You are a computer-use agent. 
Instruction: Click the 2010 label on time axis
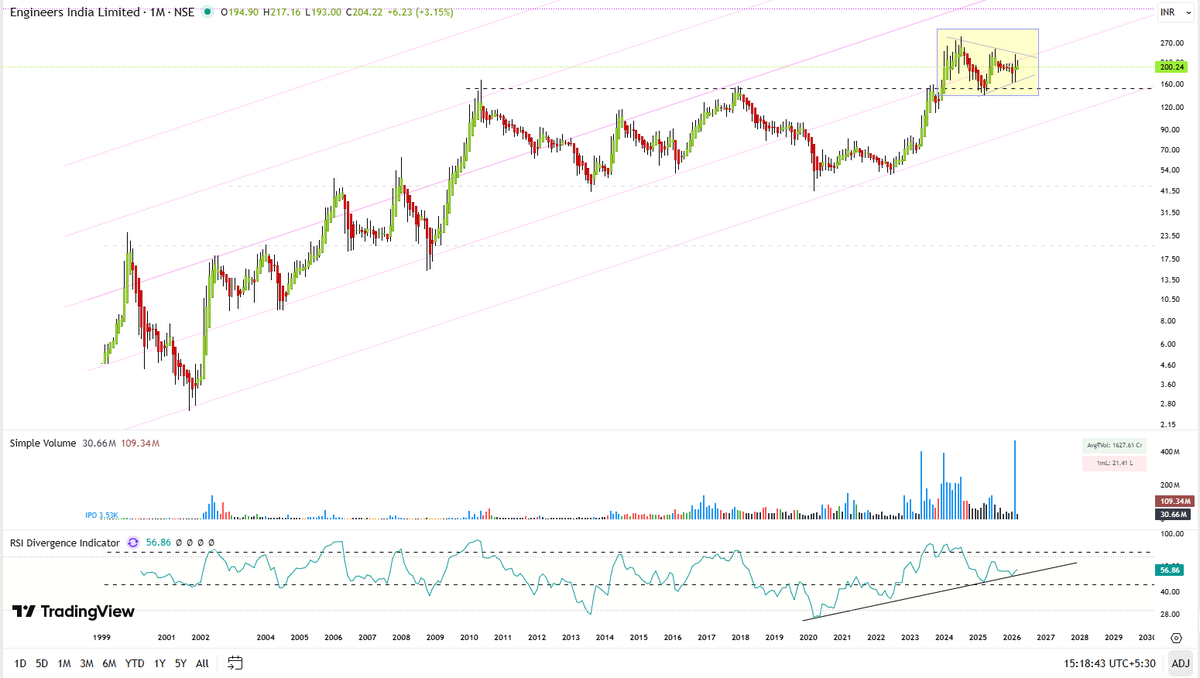[x=469, y=637]
